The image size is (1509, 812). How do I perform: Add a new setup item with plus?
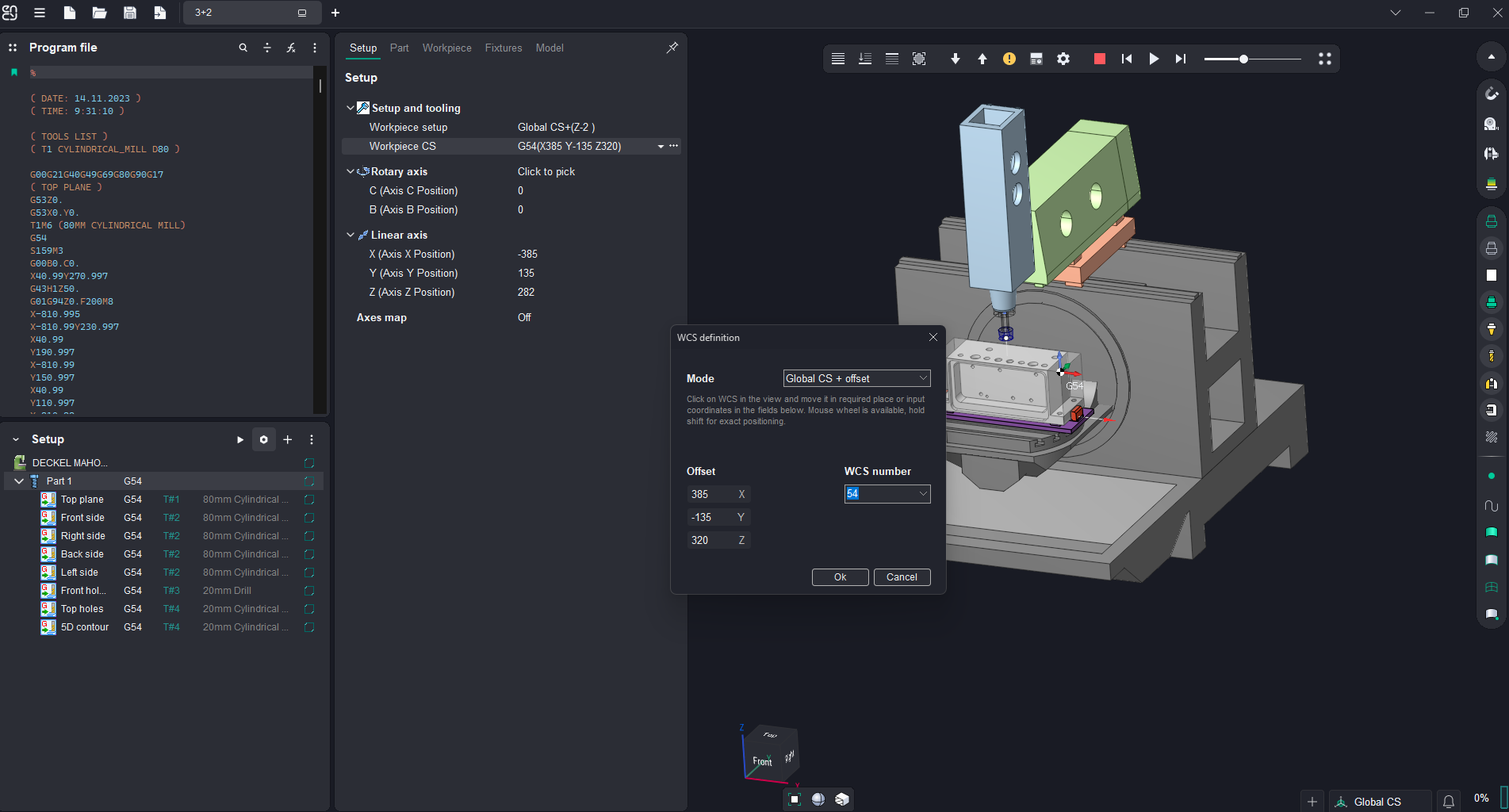click(288, 439)
